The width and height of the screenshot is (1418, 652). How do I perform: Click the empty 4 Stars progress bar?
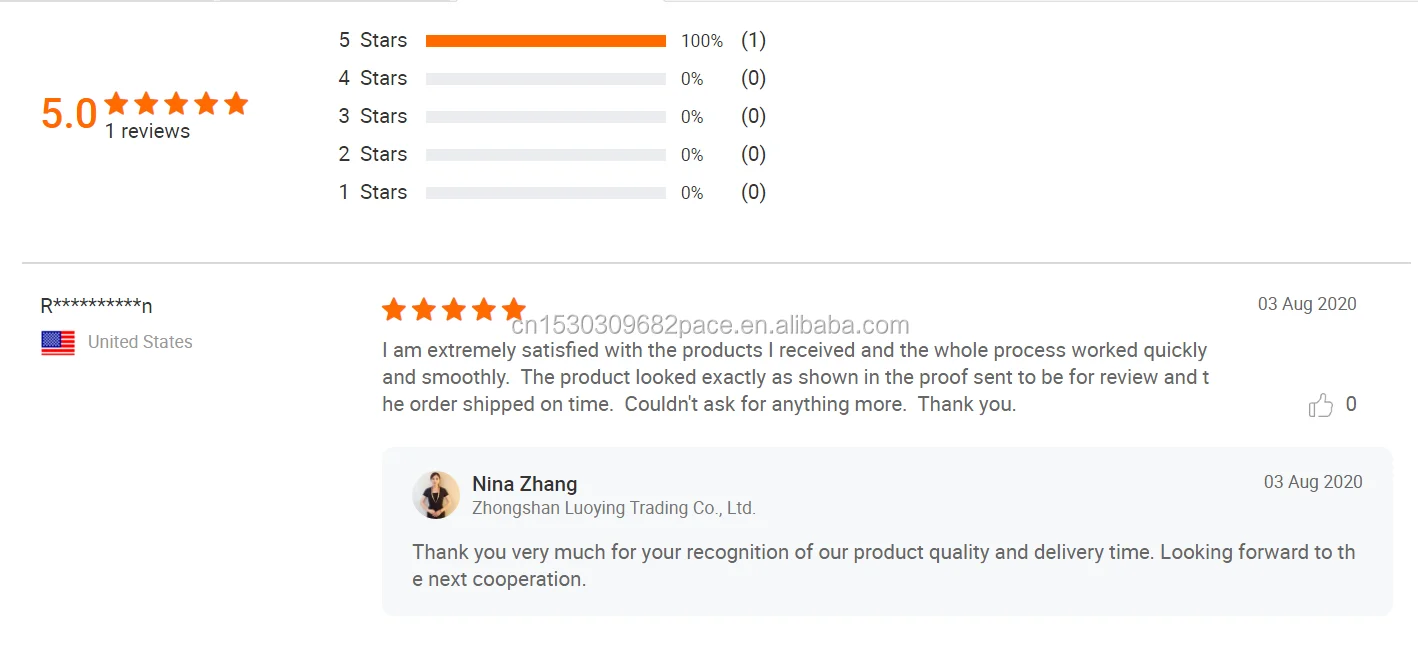click(x=545, y=79)
